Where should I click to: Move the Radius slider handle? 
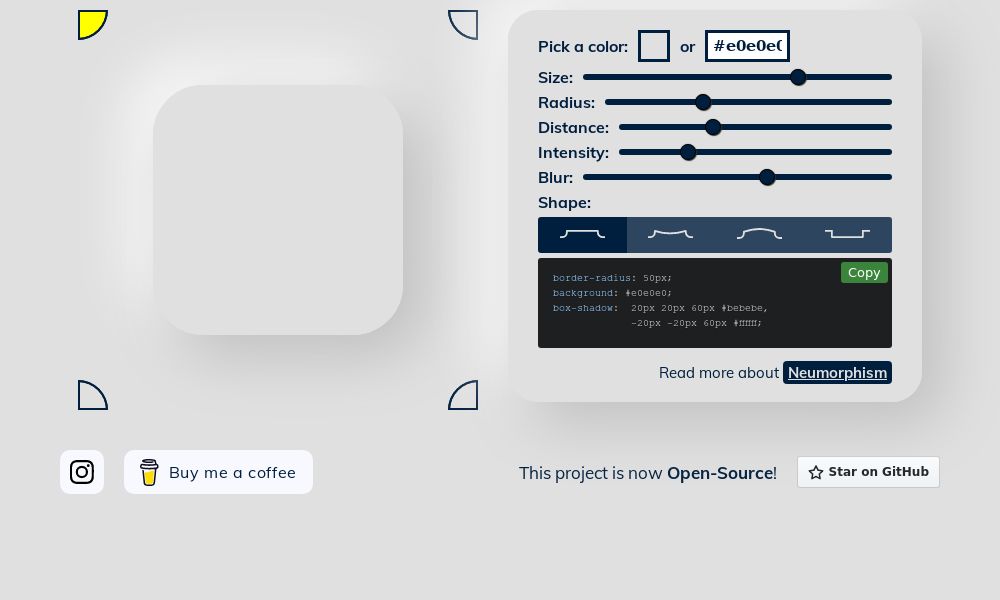point(703,102)
